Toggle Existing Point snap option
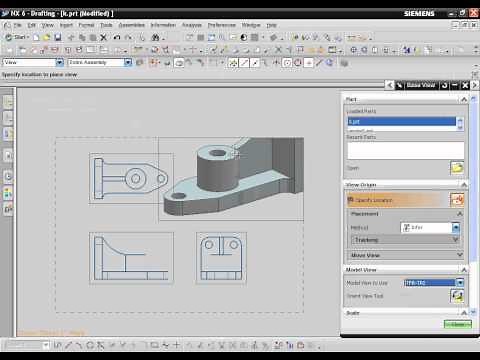The width and height of the screenshot is (480, 360). click(x=308, y=63)
